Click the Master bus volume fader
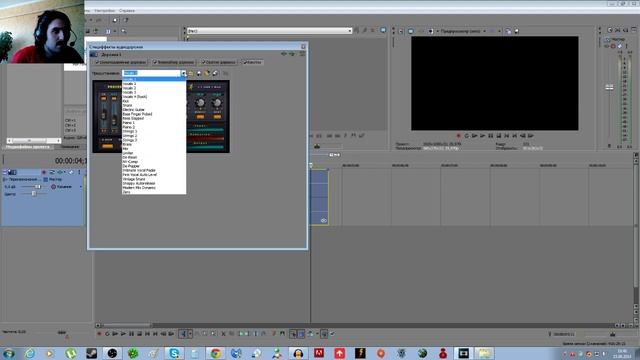The width and height of the screenshot is (640, 360). [609, 87]
